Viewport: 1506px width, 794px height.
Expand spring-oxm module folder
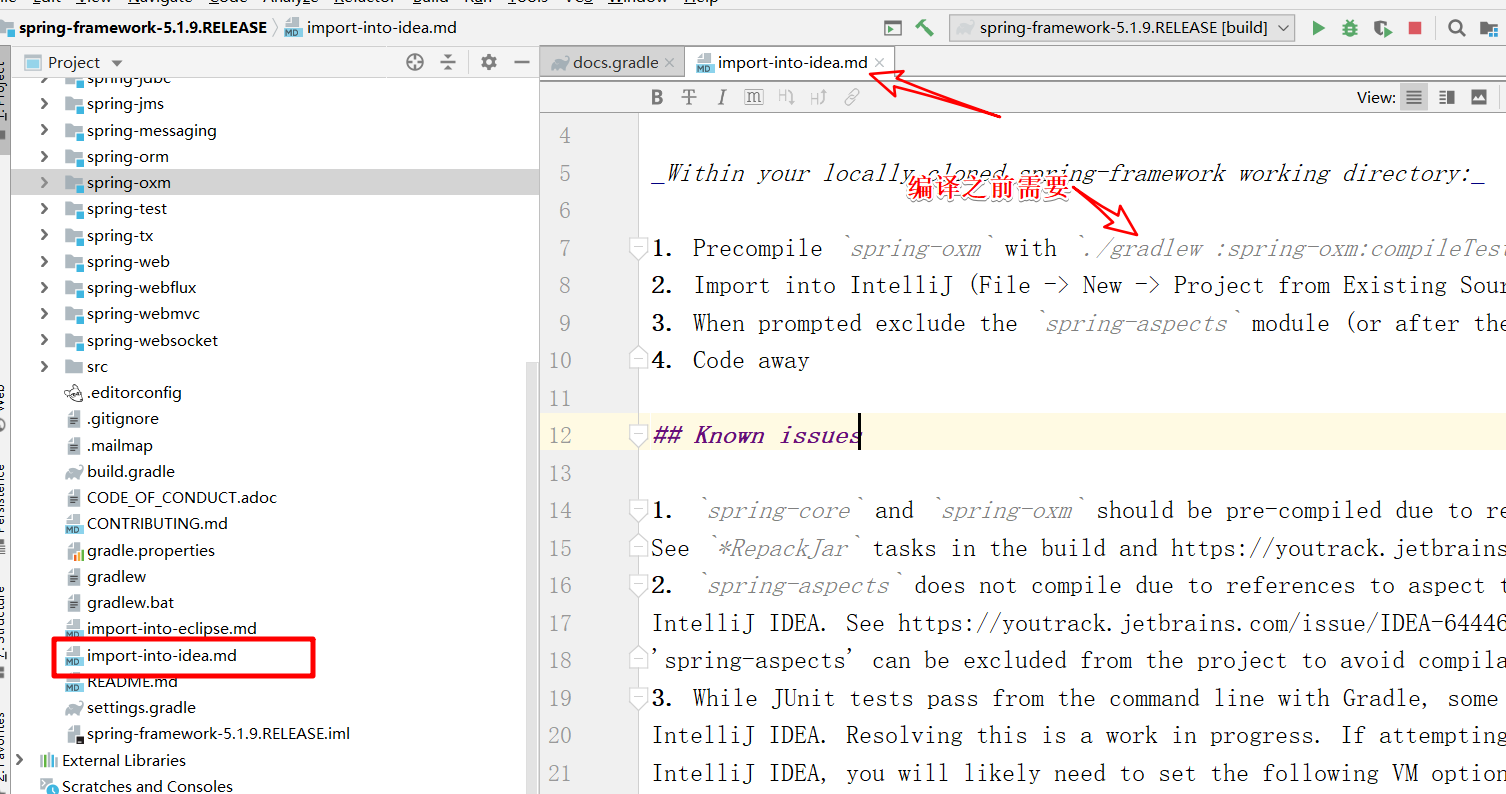tap(44, 182)
